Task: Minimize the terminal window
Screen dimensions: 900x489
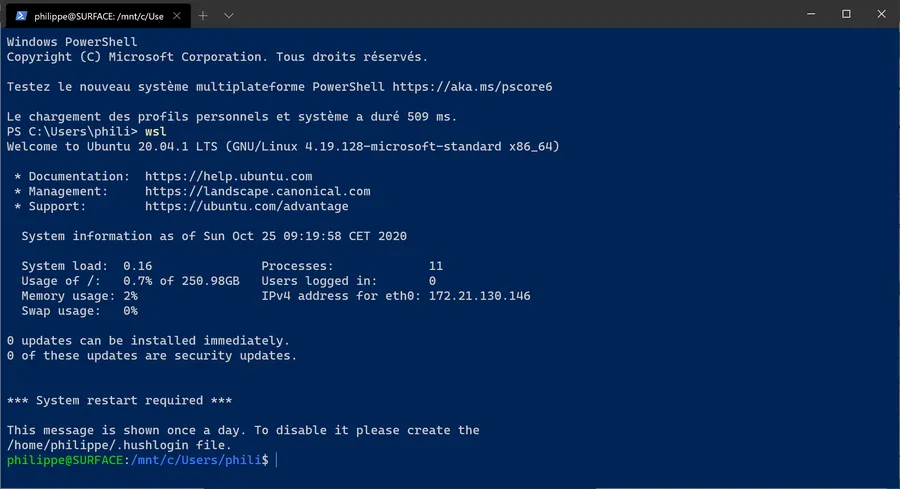Action: click(x=811, y=14)
